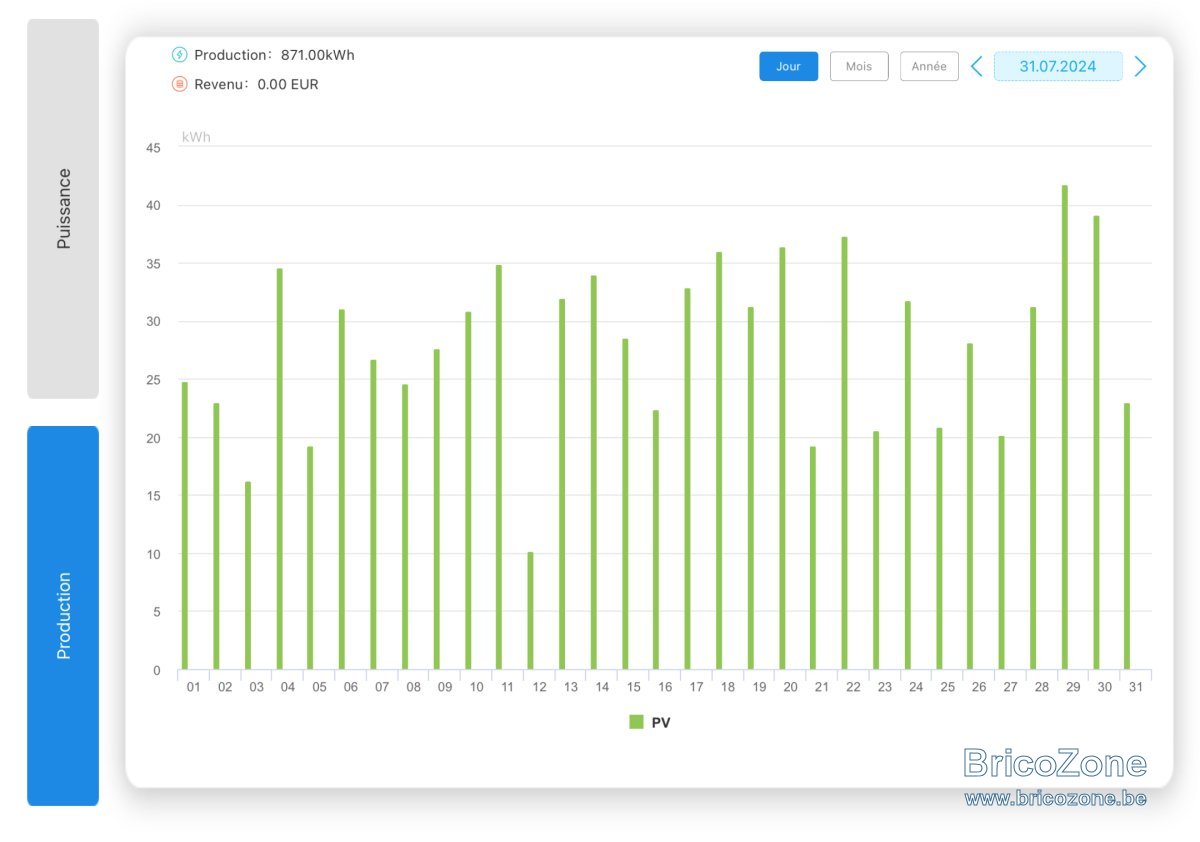Go to previous date with left arrow

[977, 67]
